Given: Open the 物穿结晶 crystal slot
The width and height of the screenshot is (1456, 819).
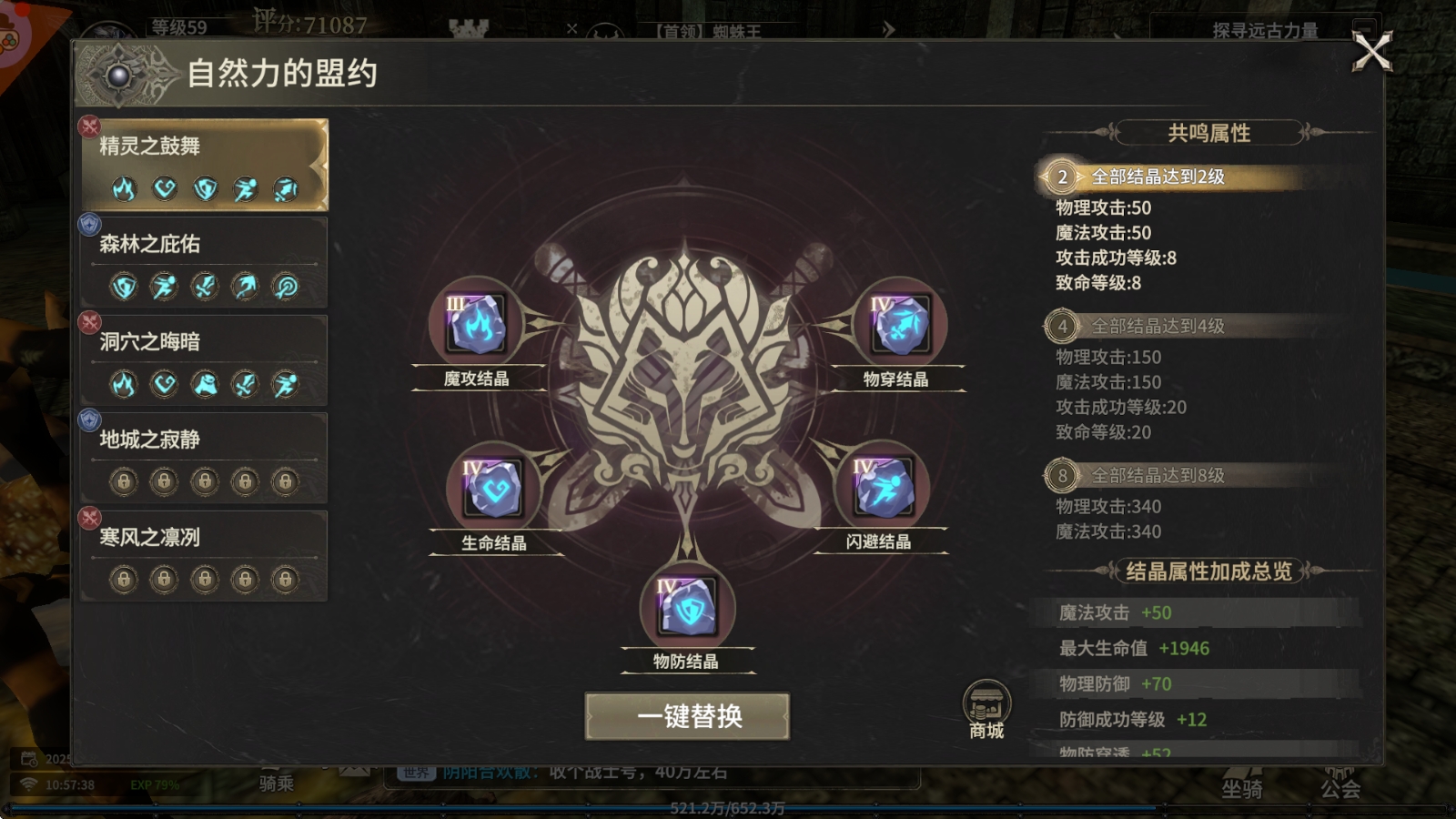Looking at the screenshot, I should (x=900, y=325).
